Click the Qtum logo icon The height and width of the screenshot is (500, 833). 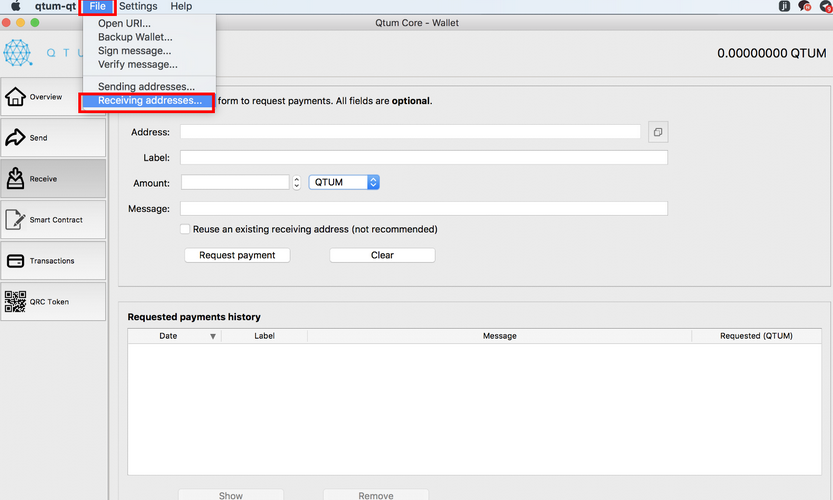coord(18,53)
